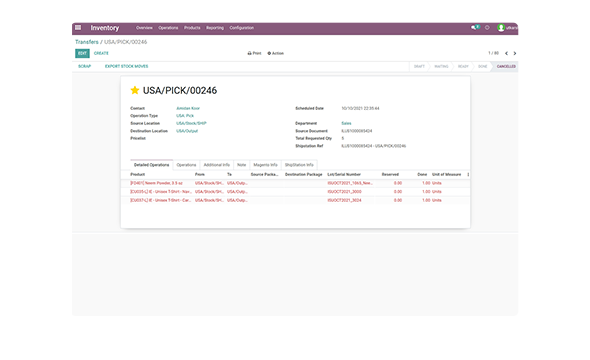This screenshot has width=590, height=360.
Task: Open the Print dropdown
Action: (254, 53)
